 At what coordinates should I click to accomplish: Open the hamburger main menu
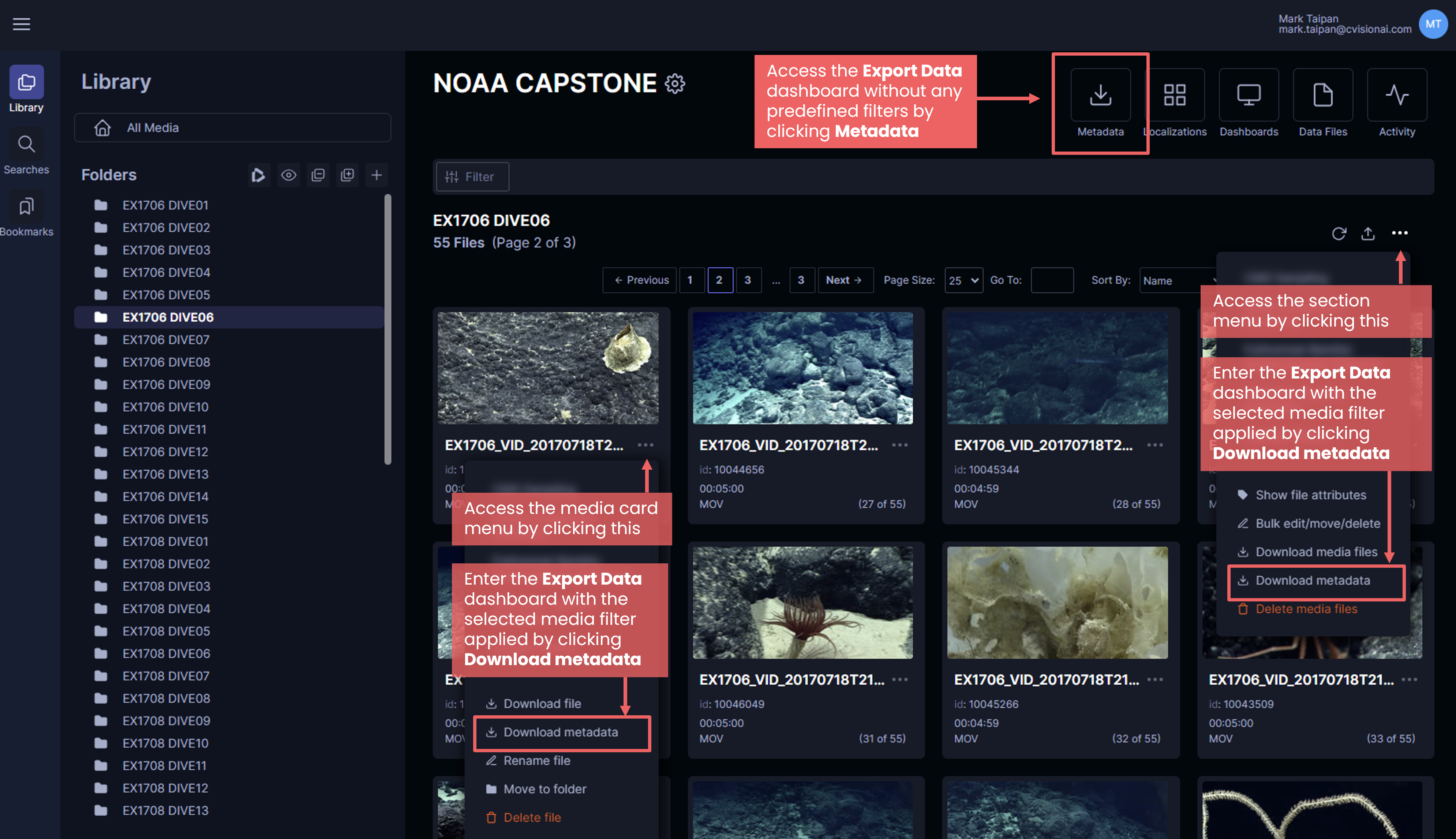(21, 24)
